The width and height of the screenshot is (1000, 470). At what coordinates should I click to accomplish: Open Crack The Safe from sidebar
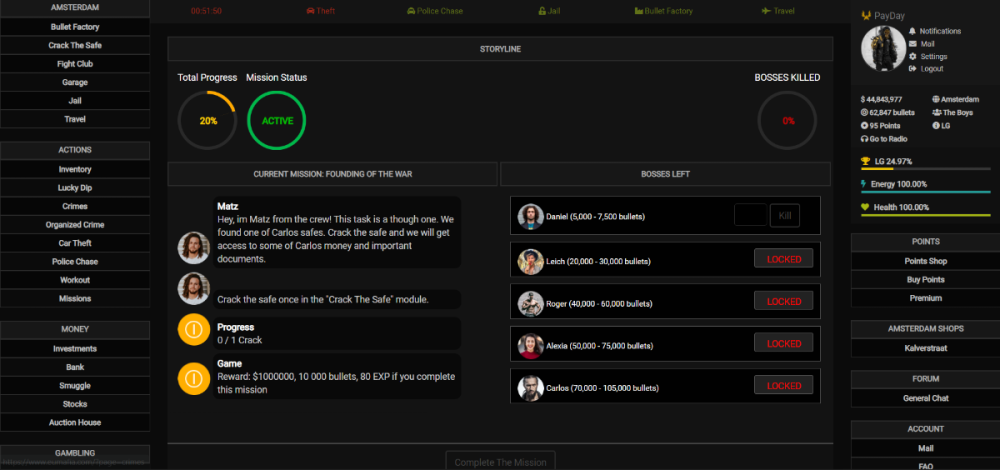point(75,46)
